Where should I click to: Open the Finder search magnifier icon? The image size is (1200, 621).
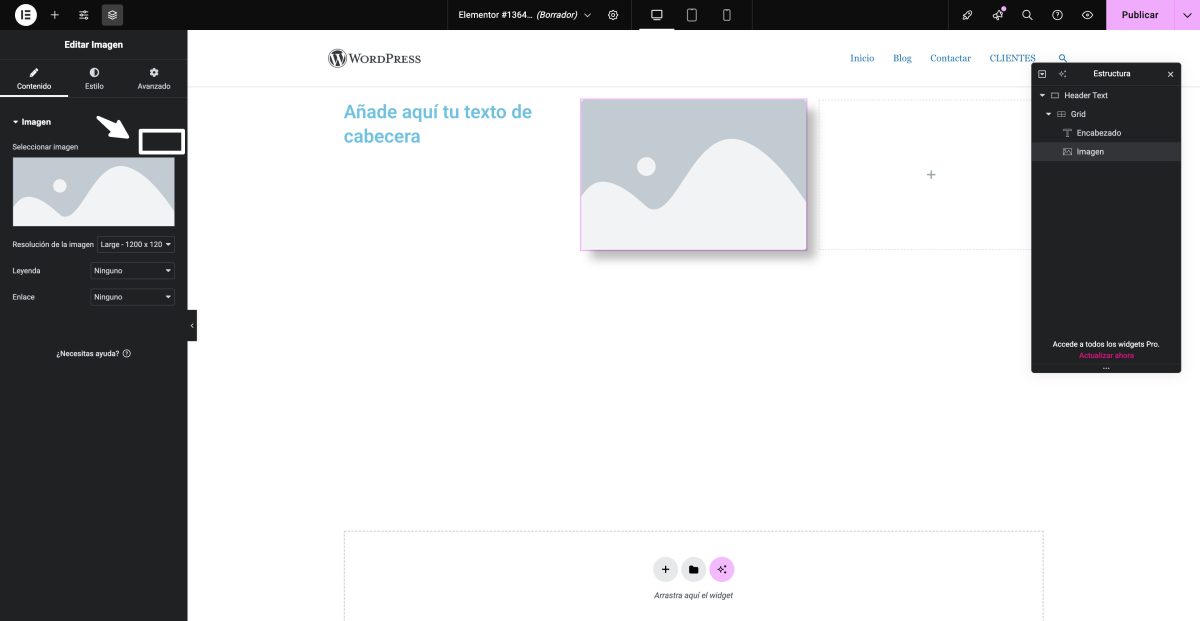coord(1027,15)
